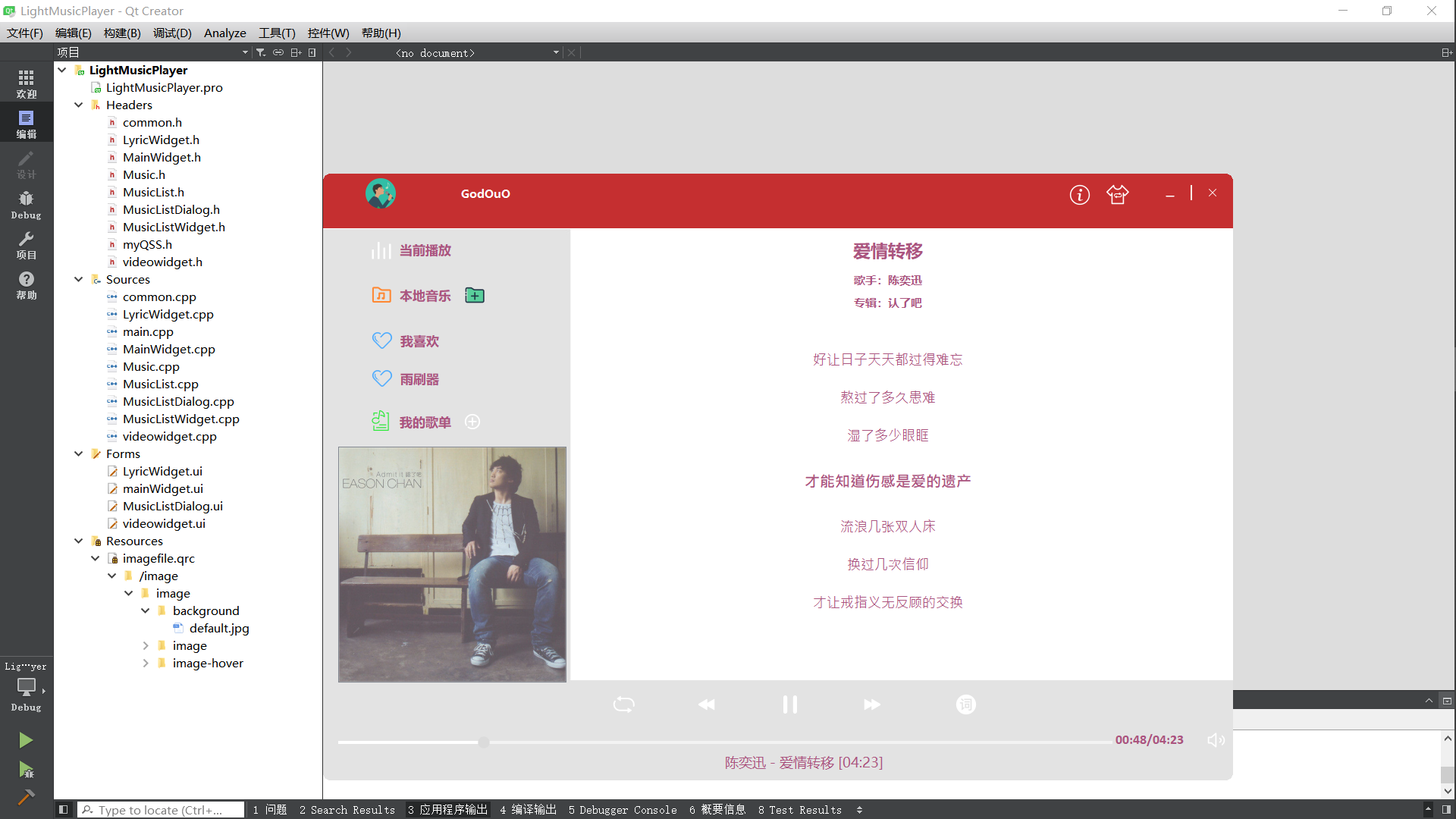Click Add to 我的歌单 plus button

click(472, 421)
